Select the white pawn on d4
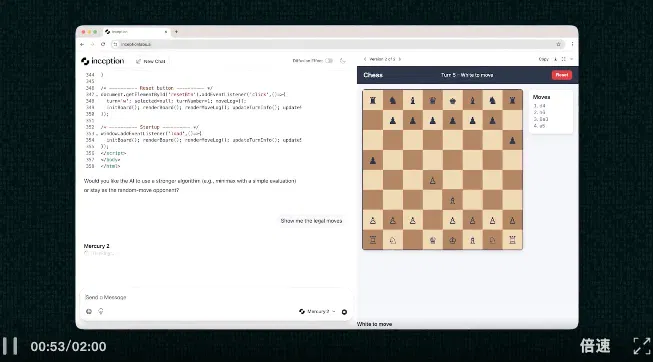653x362 pixels. point(433,180)
